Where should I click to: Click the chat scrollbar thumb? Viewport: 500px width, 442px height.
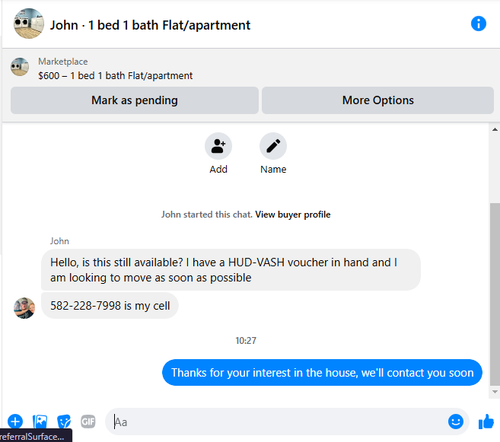pyautogui.click(x=495, y=294)
